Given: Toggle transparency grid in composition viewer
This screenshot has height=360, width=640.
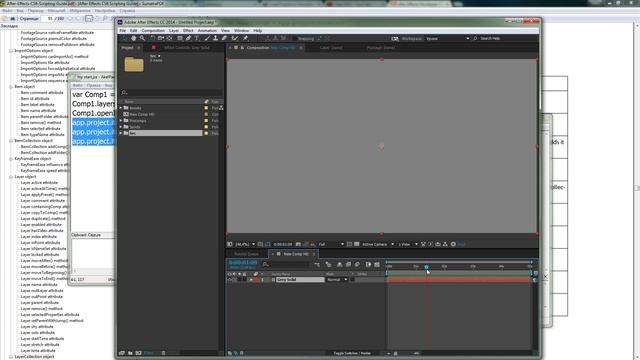Looking at the screenshot, I should pos(357,244).
